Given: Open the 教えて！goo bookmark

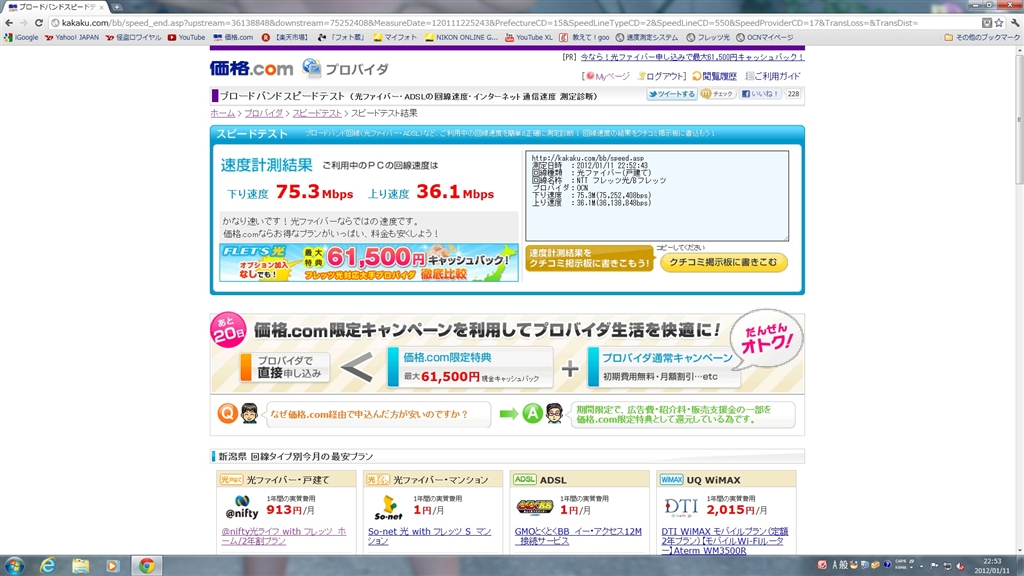Looking at the screenshot, I should point(584,37).
